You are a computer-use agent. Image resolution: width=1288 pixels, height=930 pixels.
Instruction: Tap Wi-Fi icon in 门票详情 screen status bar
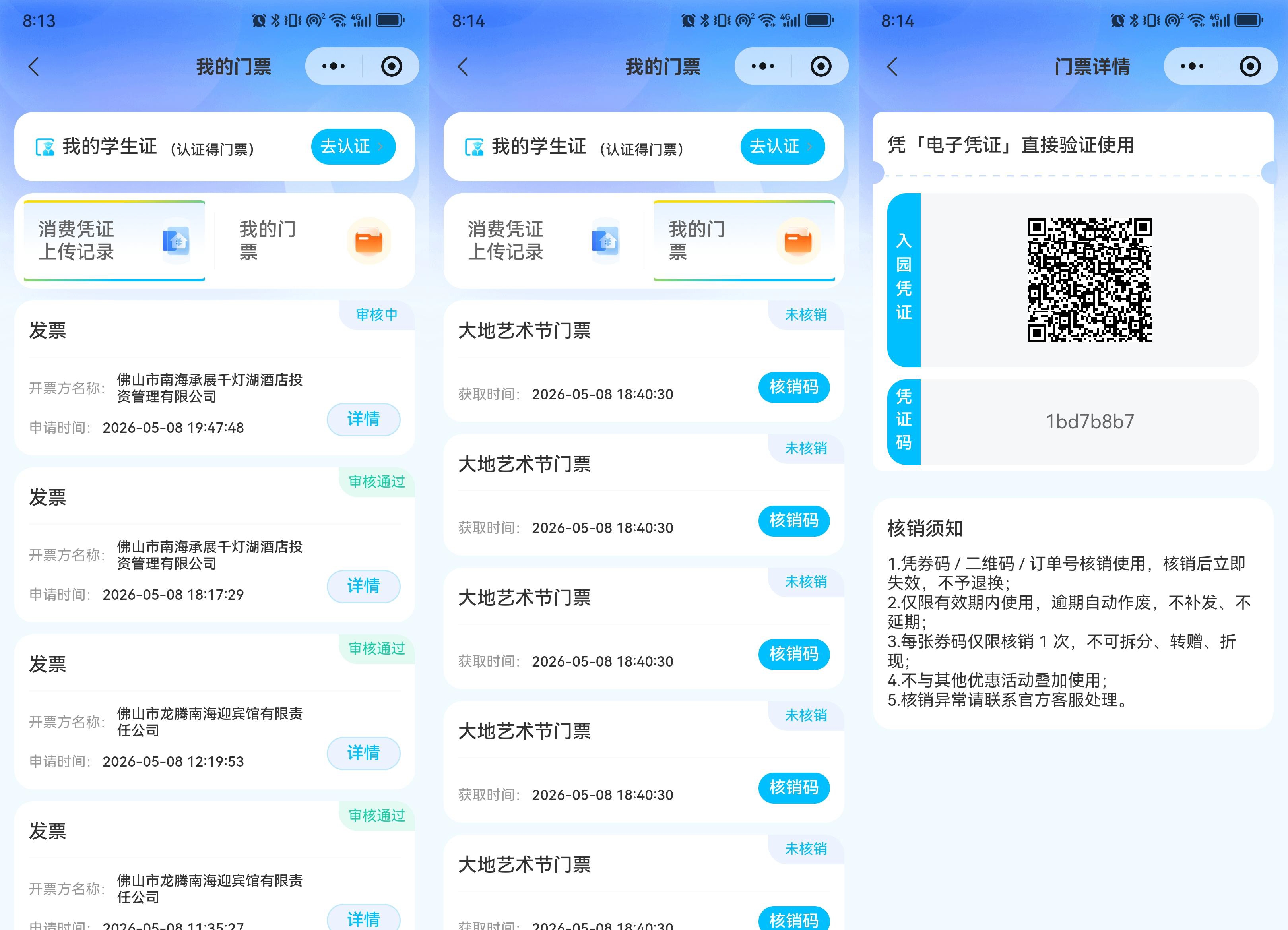pyautogui.click(x=1197, y=21)
